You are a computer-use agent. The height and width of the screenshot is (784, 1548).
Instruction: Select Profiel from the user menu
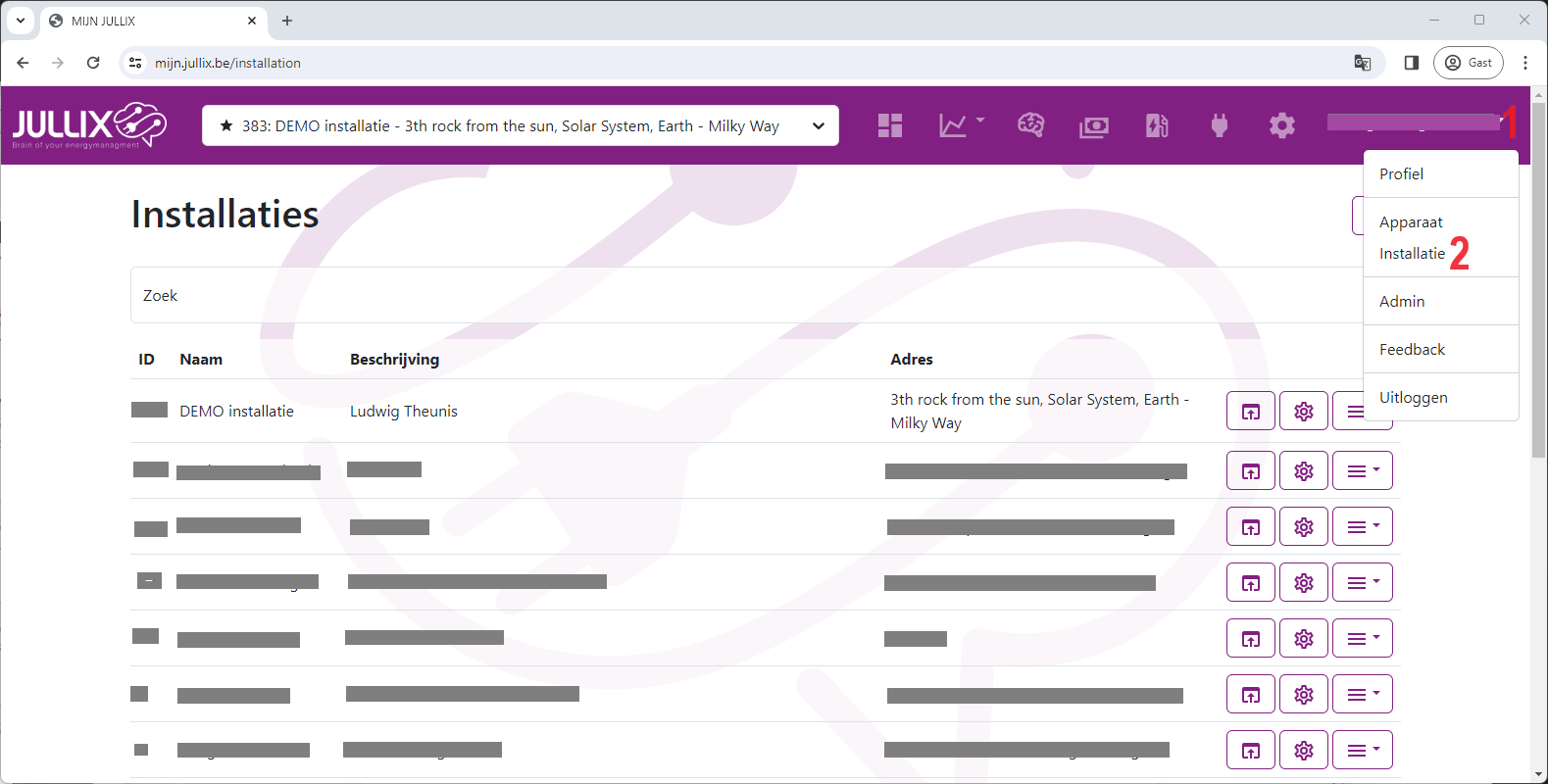tap(1401, 174)
